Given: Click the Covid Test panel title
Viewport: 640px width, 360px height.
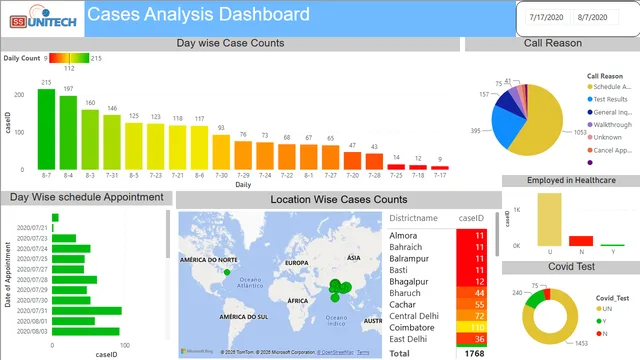Looking at the screenshot, I should [x=571, y=267].
